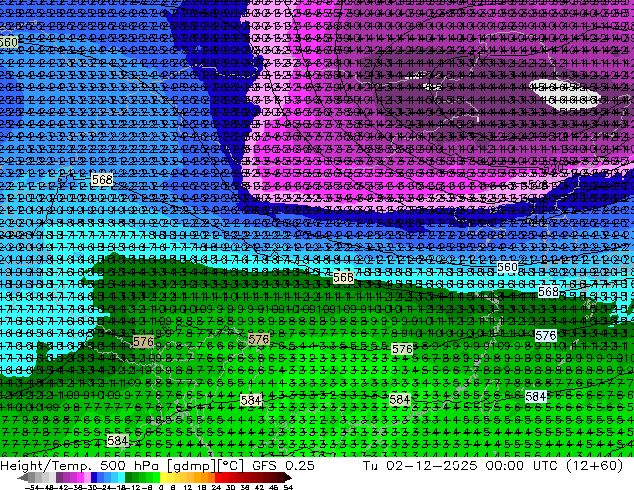
Task: Click the '54' legend value at the right end
Action: coord(287,487)
